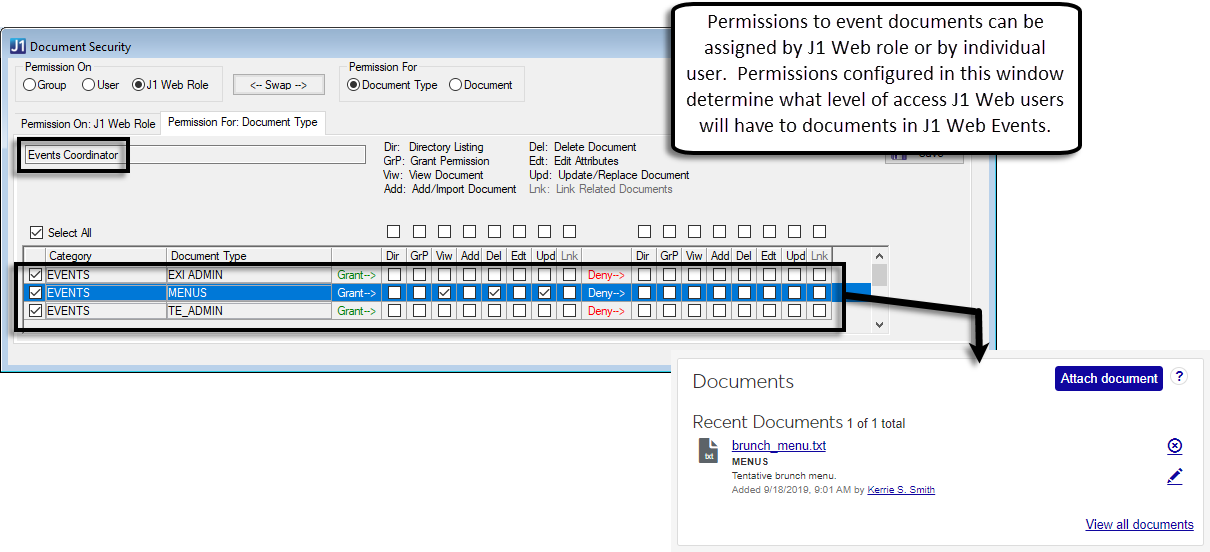The image size is (1210, 552).
Task: Check Grant Upd checkbox in EXI ADMIN row
Action: (544, 275)
